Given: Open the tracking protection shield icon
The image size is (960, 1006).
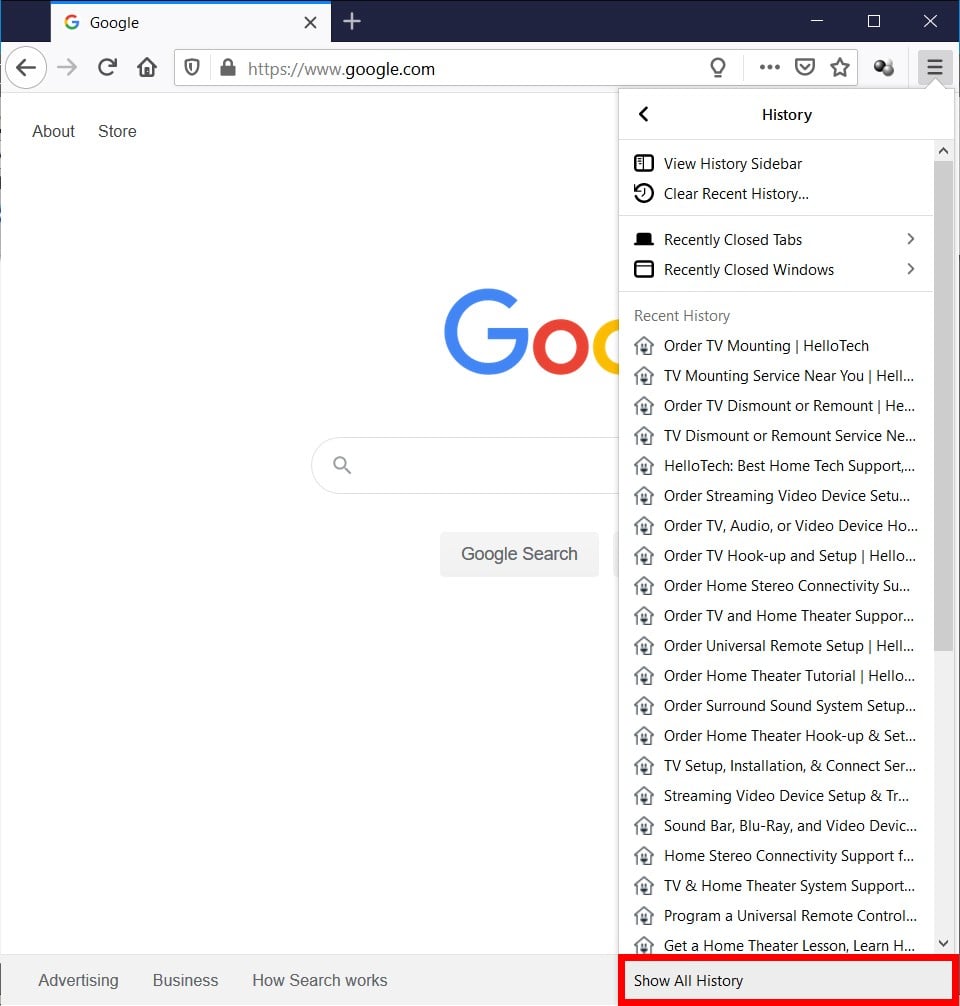Looking at the screenshot, I should (190, 68).
